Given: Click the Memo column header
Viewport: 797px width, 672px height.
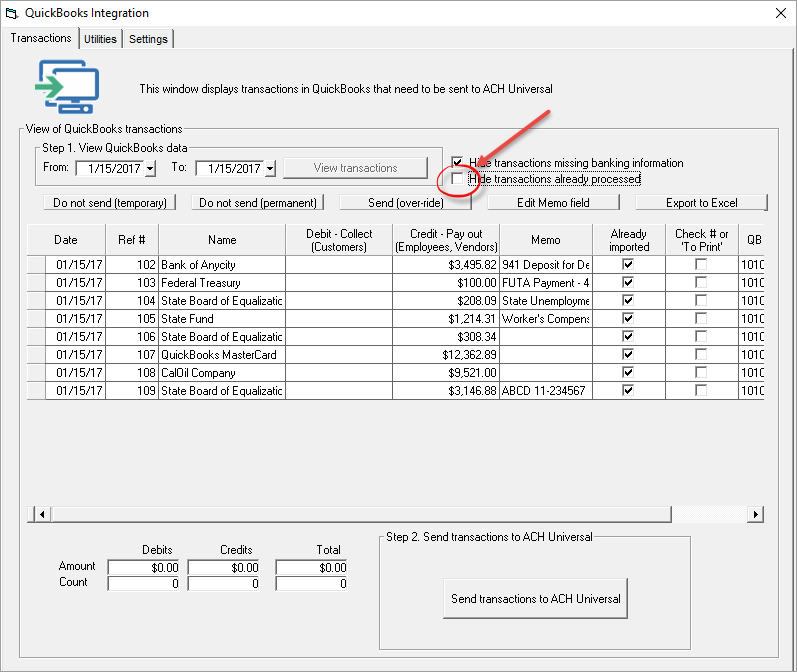Looking at the screenshot, I should pyautogui.click(x=546, y=240).
